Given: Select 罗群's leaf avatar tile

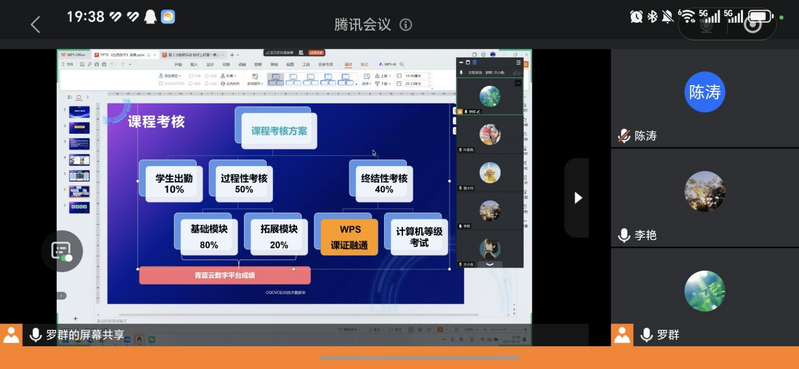Looking at the screenshot, I should 705,291.
